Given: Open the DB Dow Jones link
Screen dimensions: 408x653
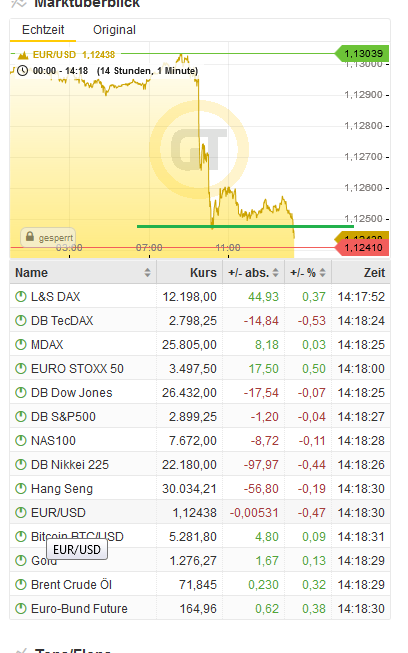Looking at the screenshot, I should [x=72, y=393].
